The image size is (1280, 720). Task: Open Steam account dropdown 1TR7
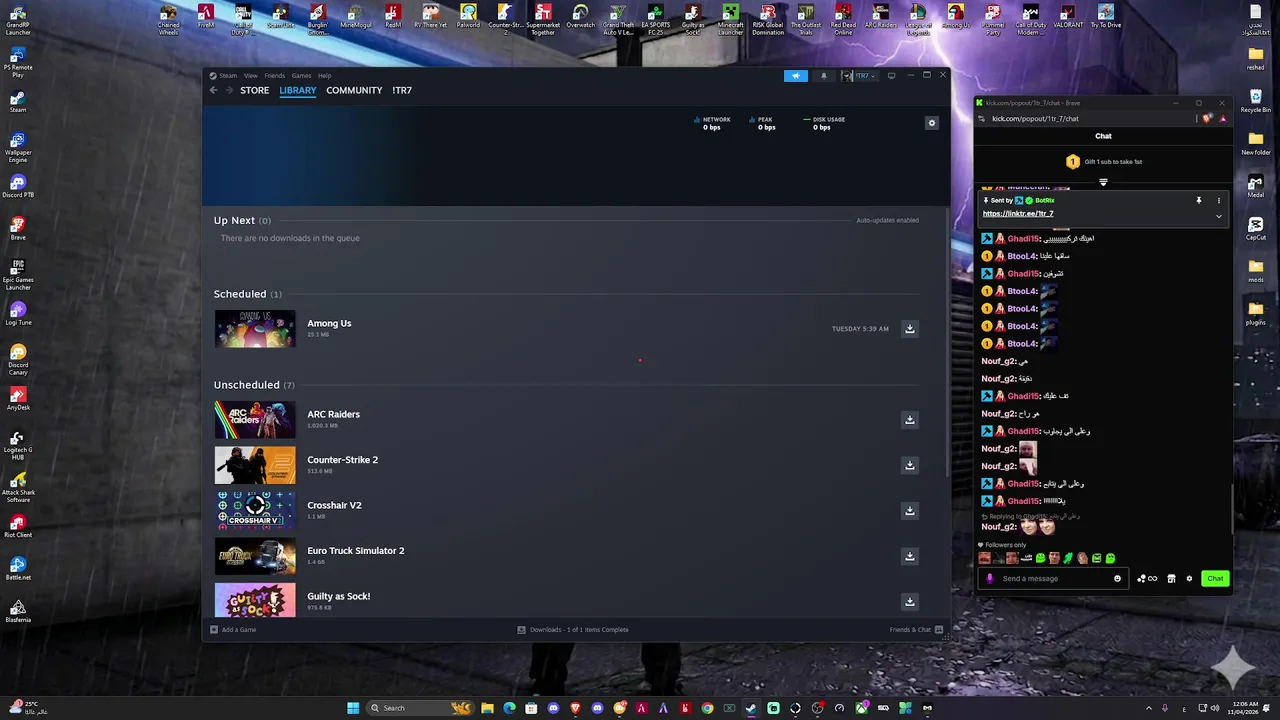tap(860, 76)
